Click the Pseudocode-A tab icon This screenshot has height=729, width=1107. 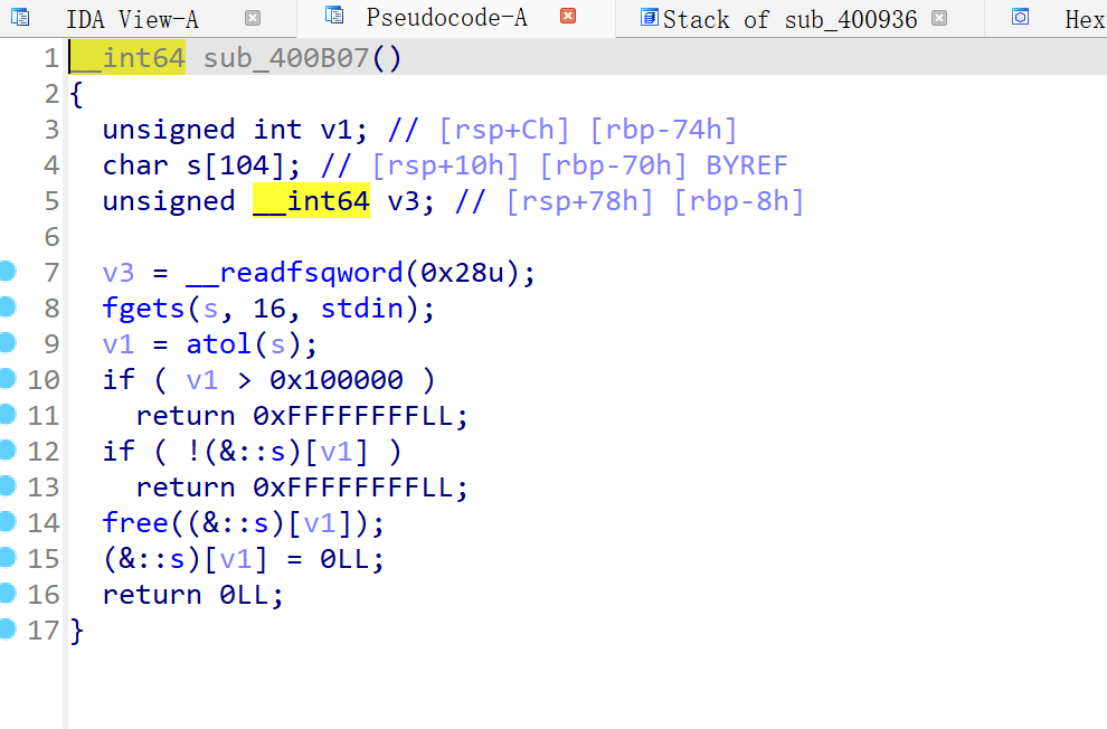pos(335,16)
